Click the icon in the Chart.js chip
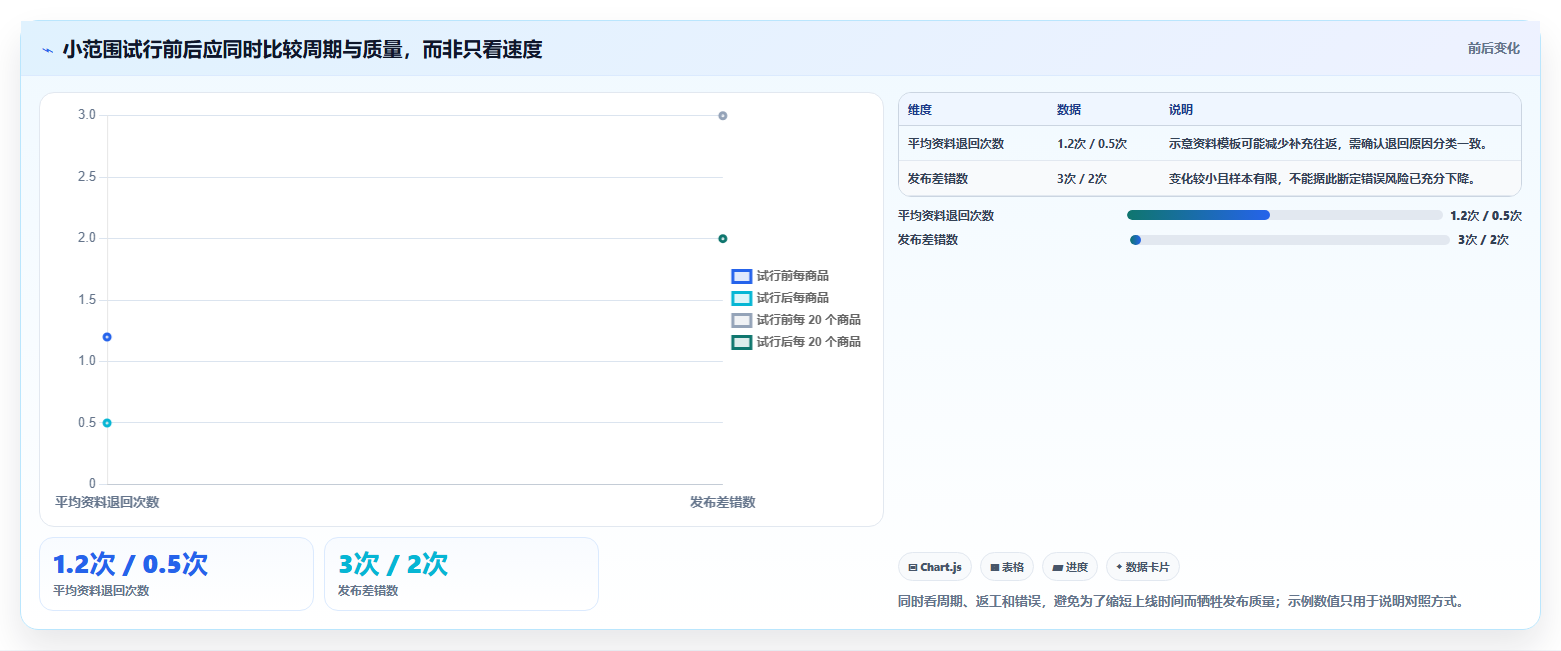Viewport: 1561px width, 651px height. [x=913, y=568]
